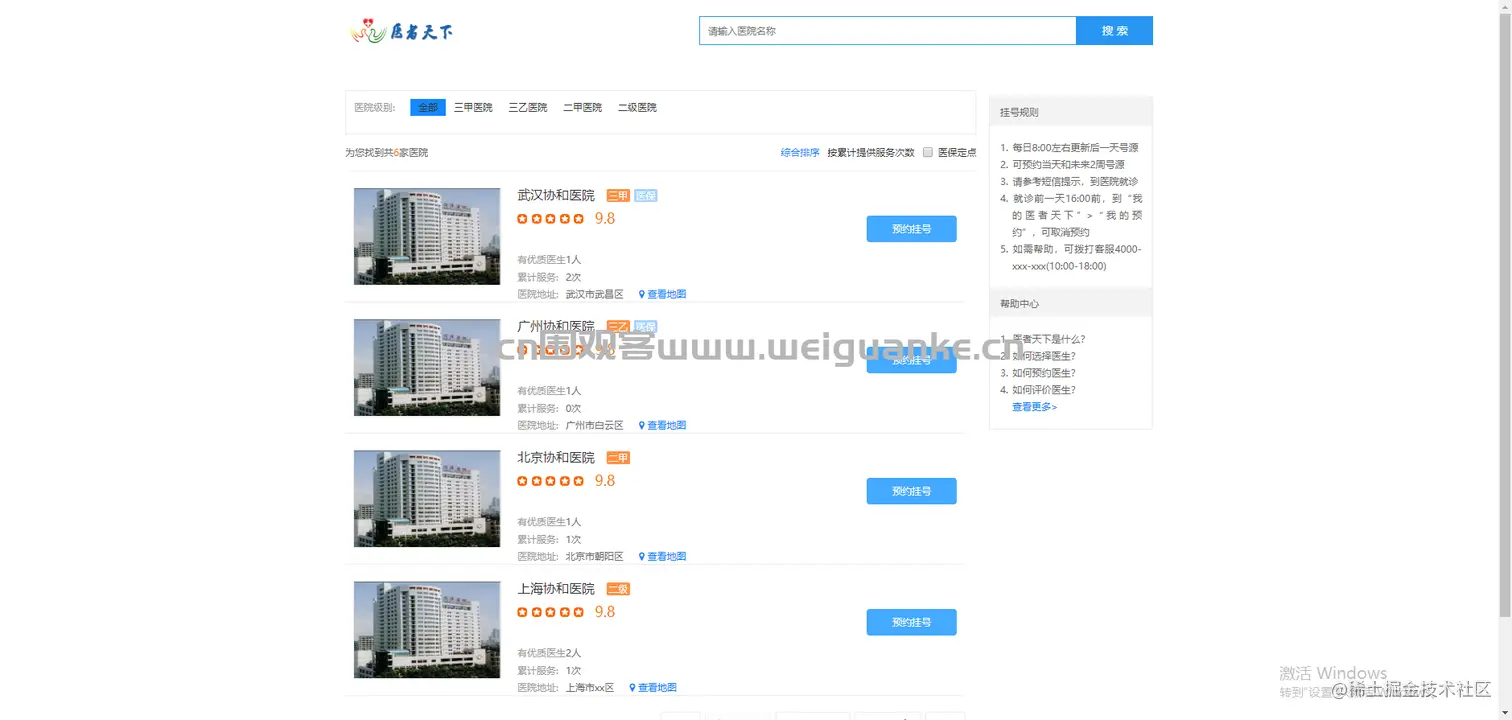The image size is (1512, 720).
Task: Click the rule 可预约当天和未来2周号源
Action: [x=1068, y=165]
